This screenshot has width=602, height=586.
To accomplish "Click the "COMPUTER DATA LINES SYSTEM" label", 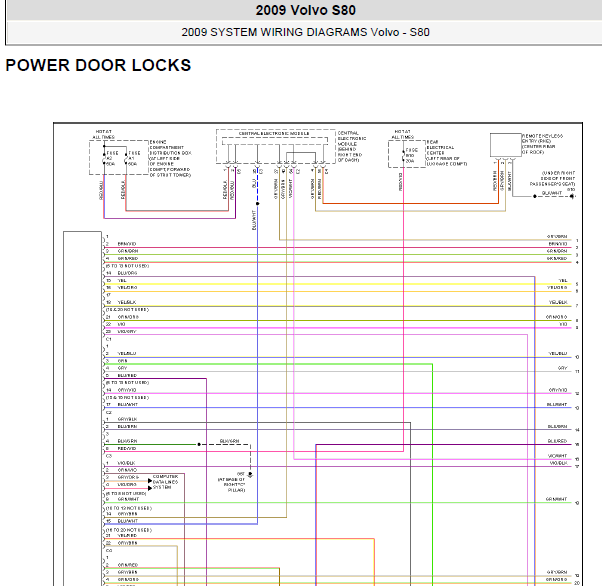I will tap(165, 482).
